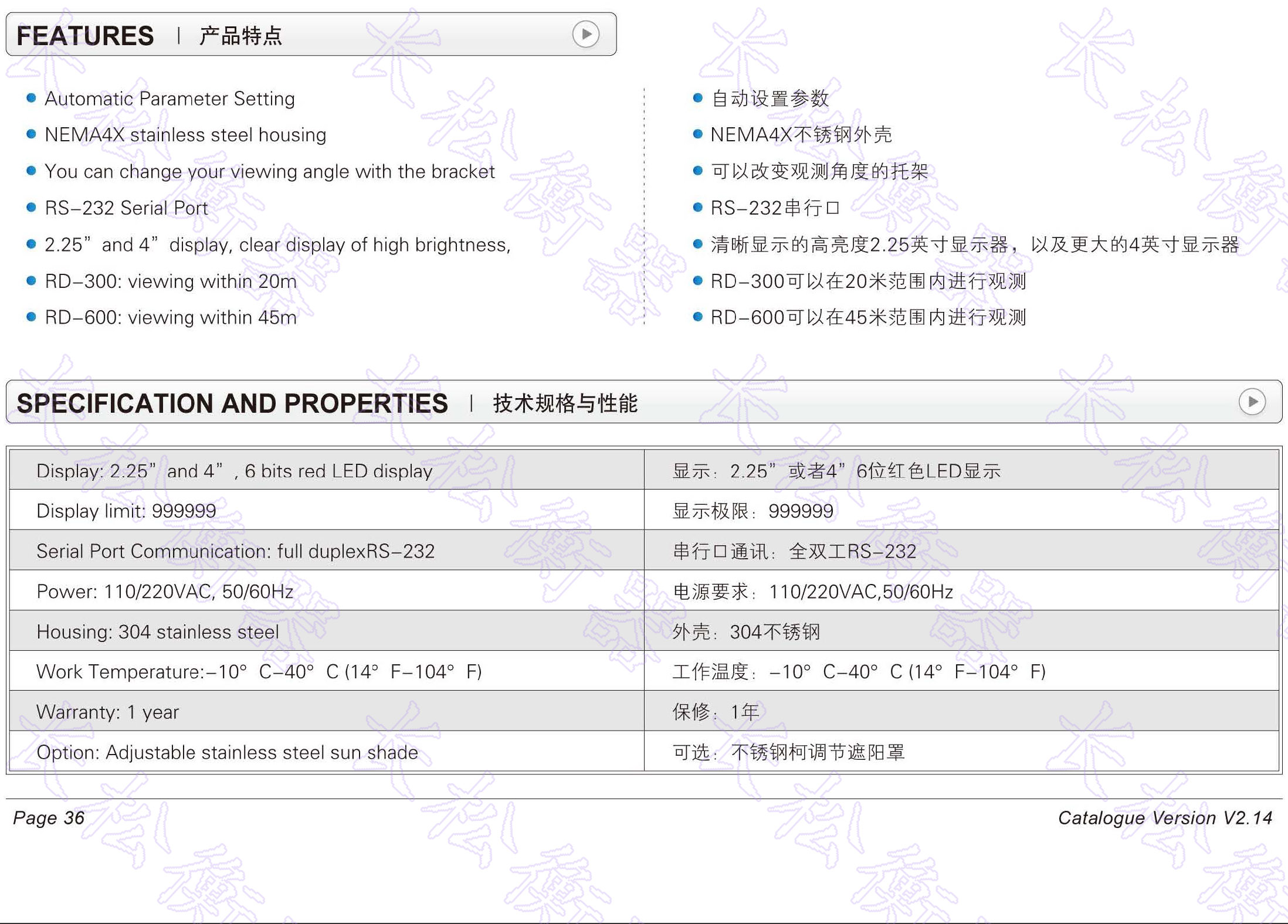Click blue bullet beside RD-600 viewing within 45m

pyautogui.click(x=32, y=317)
